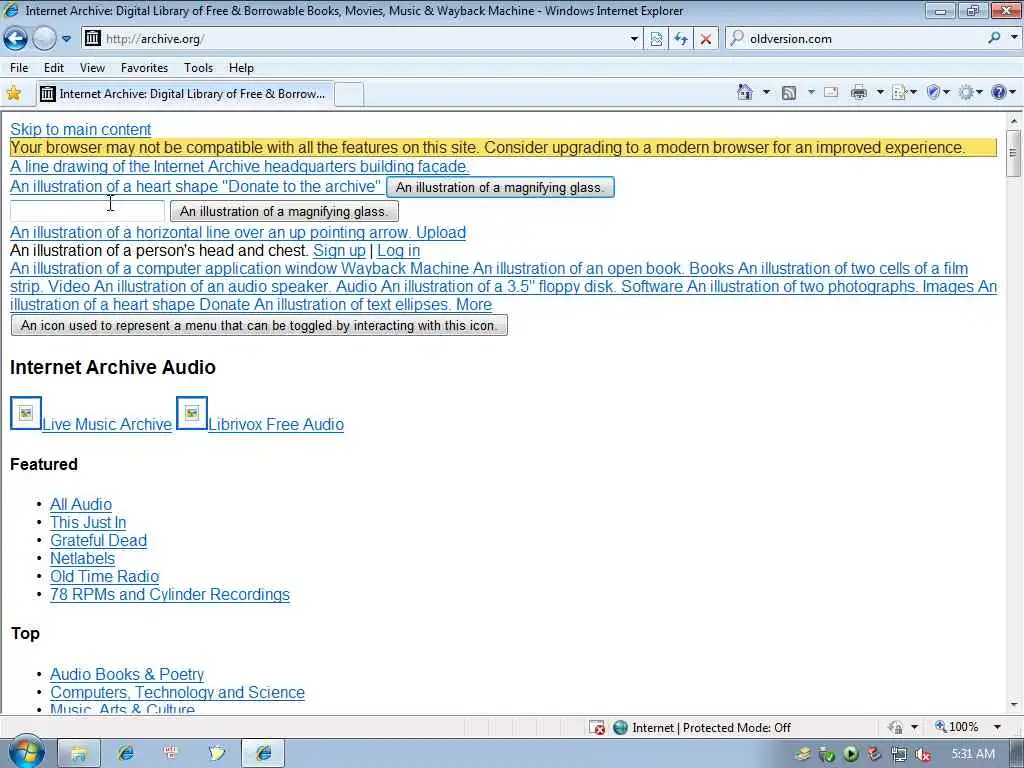Open the Favorites menu
Viewport: 1024px width, 768px height.
(x=144, y=68)
